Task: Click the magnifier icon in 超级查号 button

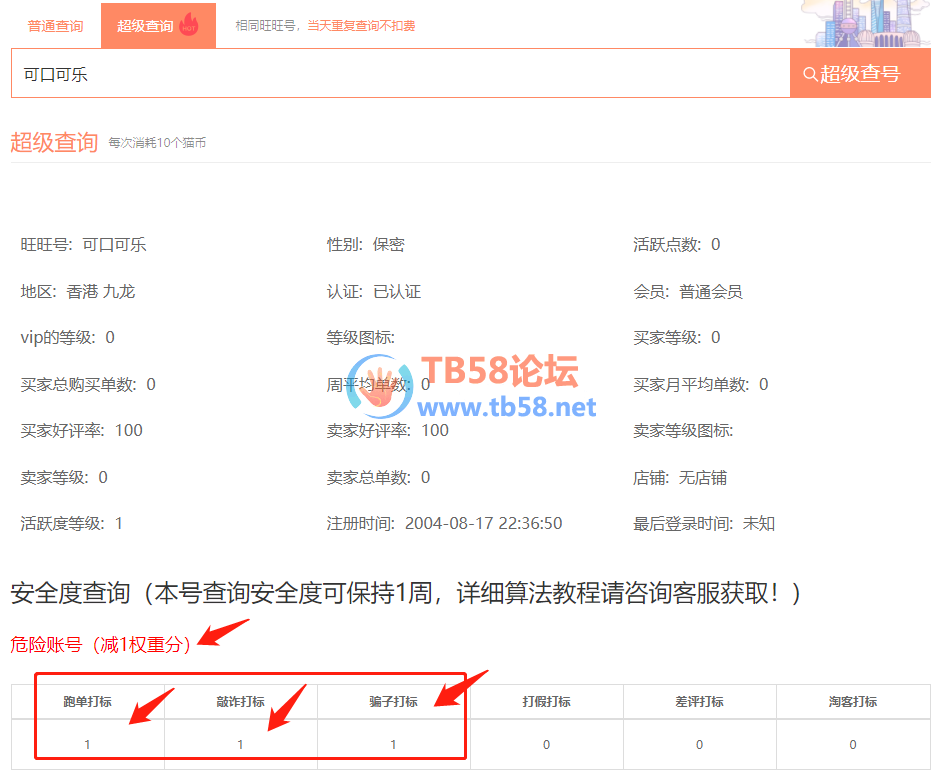Action: pyautogui.click(x=810, y=74)
